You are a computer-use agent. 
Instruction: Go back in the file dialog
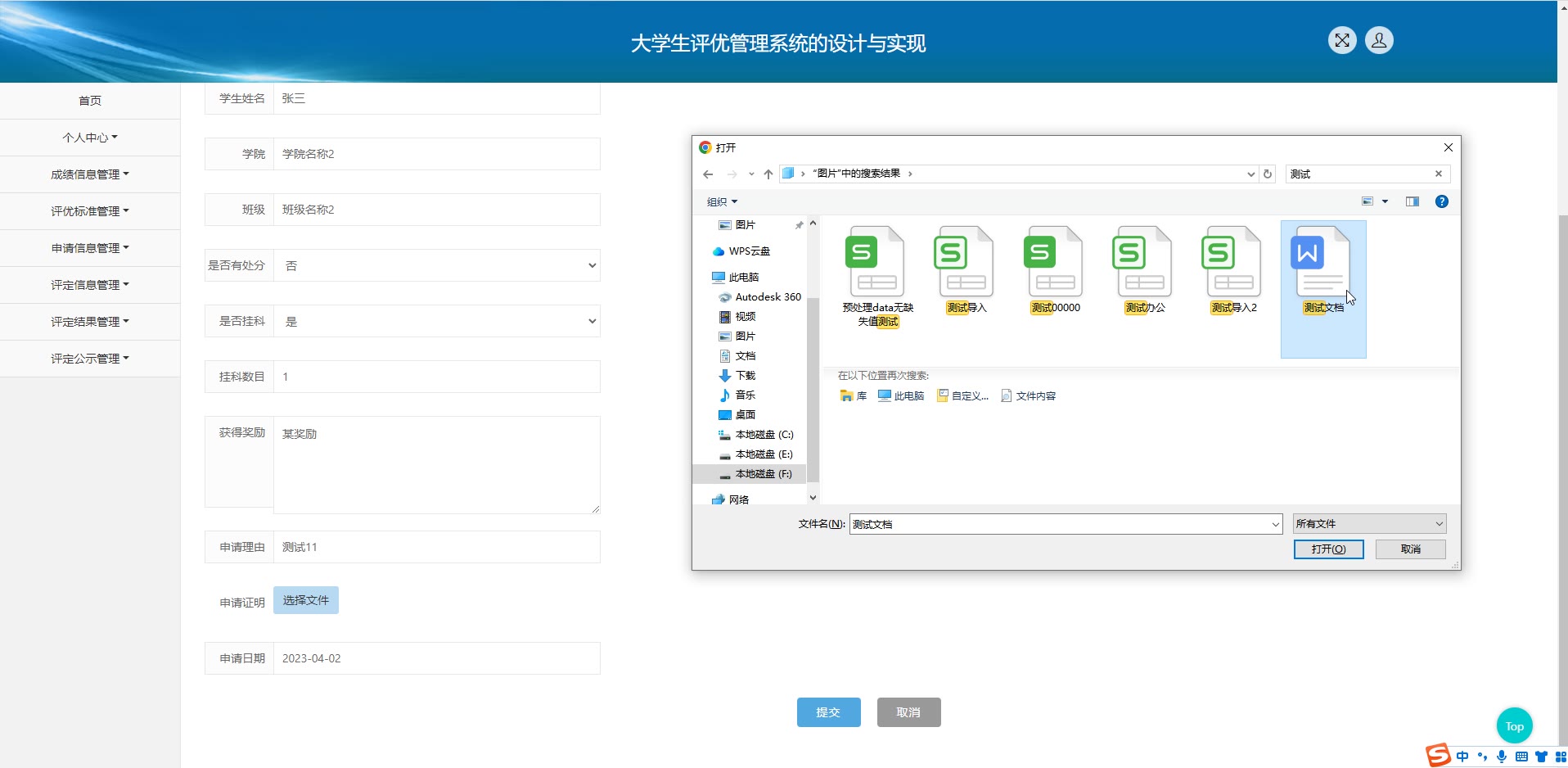pyautogui.click(x=708, y=174)
